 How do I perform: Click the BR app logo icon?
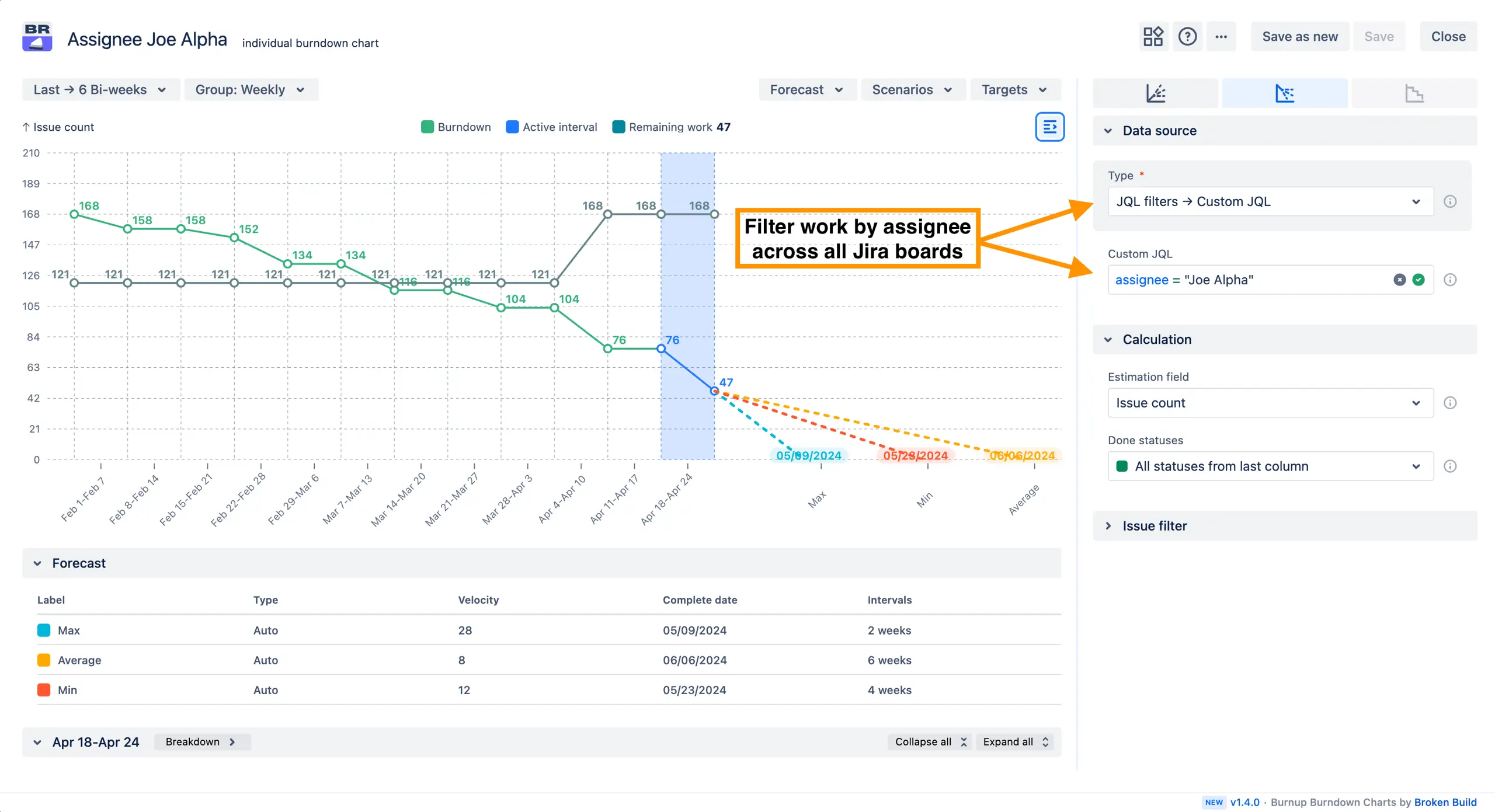37,37
